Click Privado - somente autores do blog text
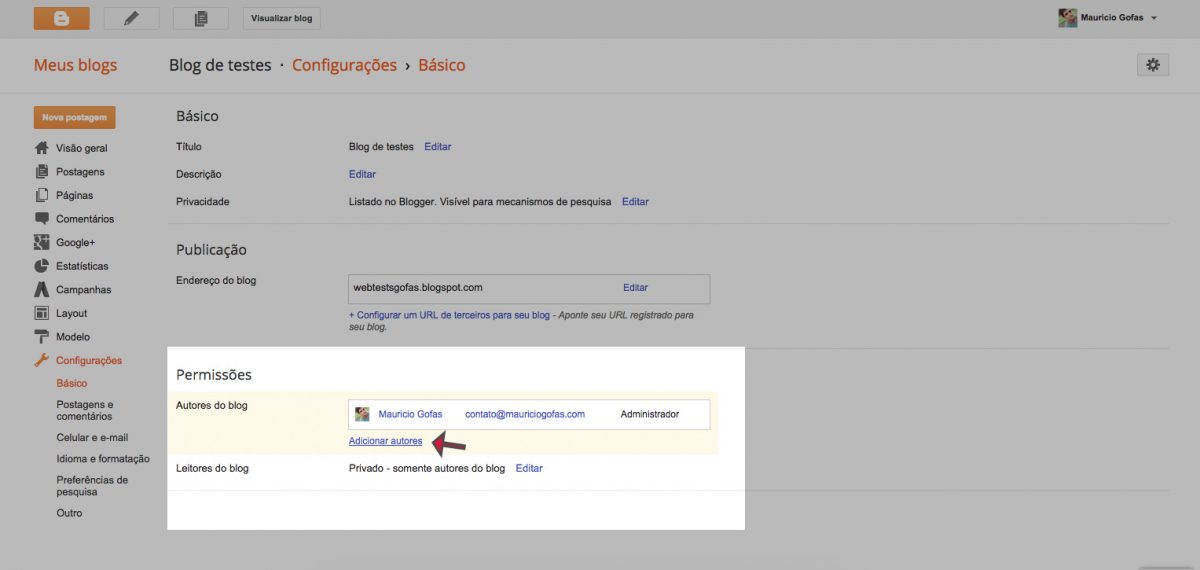This screenshot has height=570, width=1200. click(427, 468)
